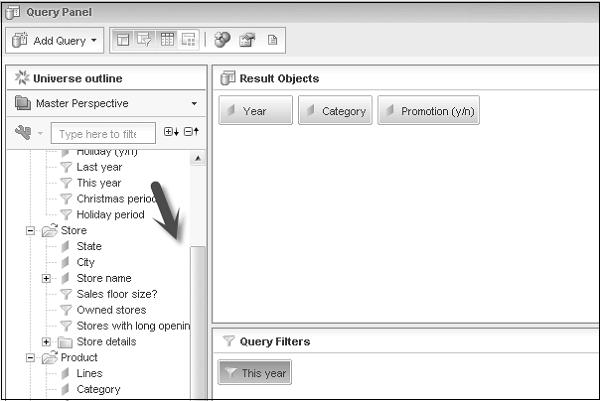Click the Last year filter funnel icon
The height and width of the screenshot is (401, 600).
click(x=66, y=167)
